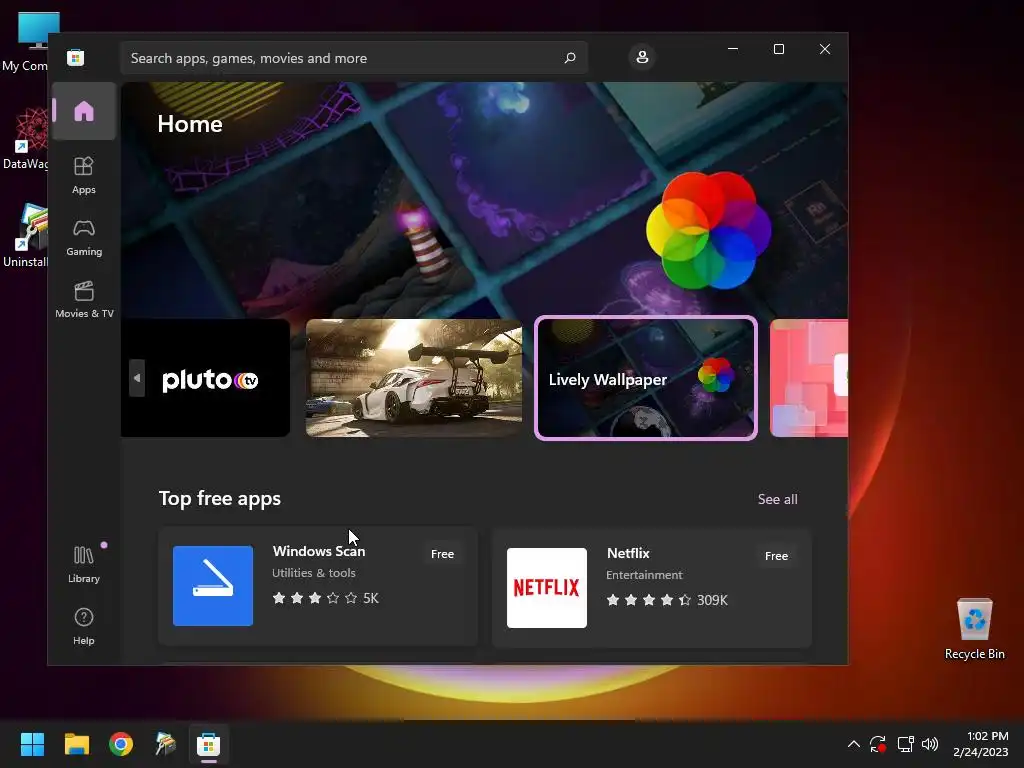1024x768 pixels.
Task: Select the Lively Wallpaper carousel card
Action: (x=646, y=377)
